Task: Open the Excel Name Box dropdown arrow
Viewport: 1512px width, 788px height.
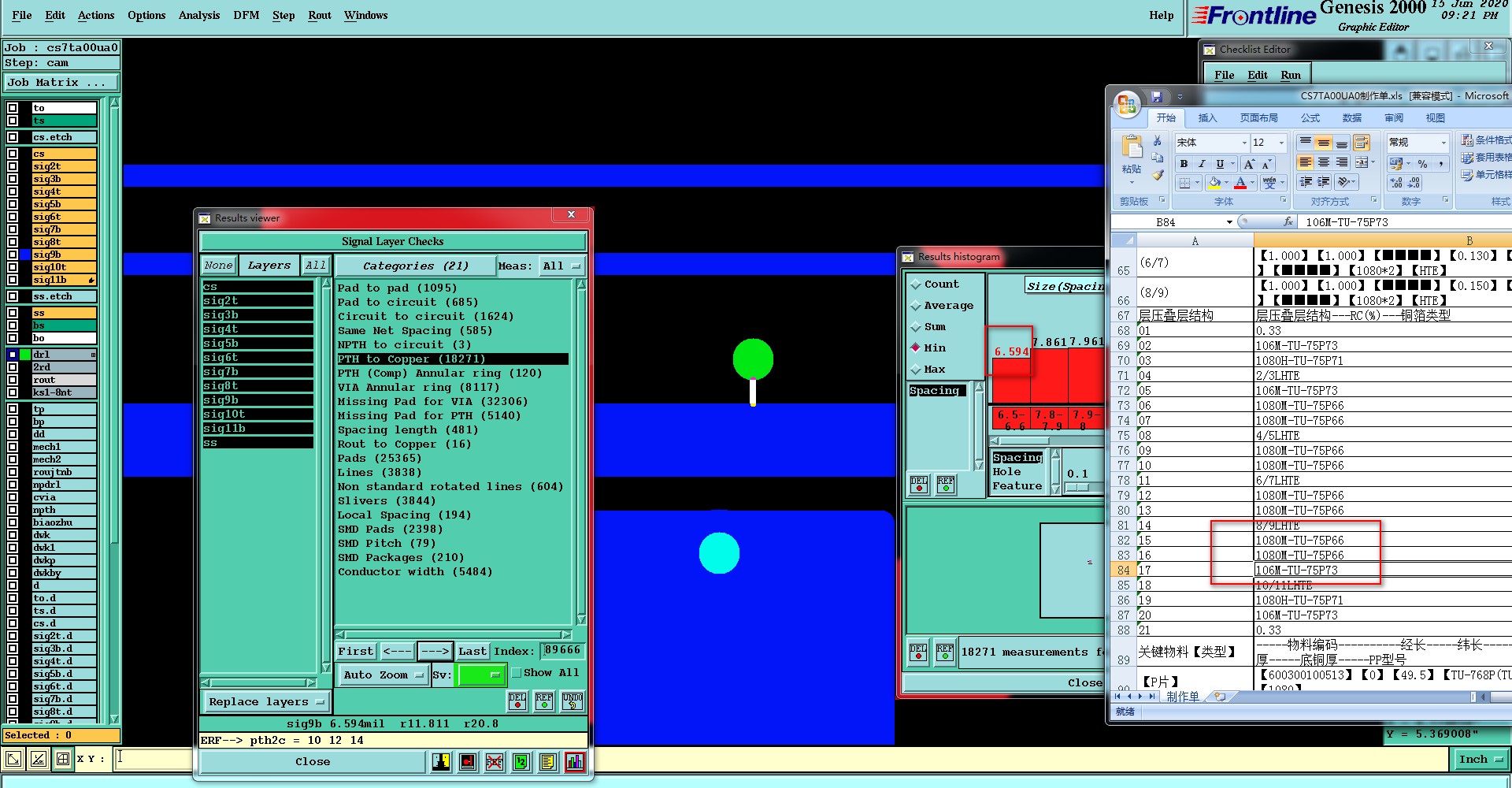Action: (1229, 222)
